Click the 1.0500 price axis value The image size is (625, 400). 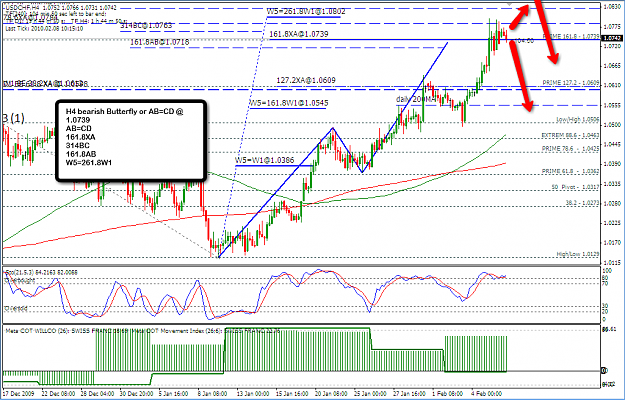point(611,125)
